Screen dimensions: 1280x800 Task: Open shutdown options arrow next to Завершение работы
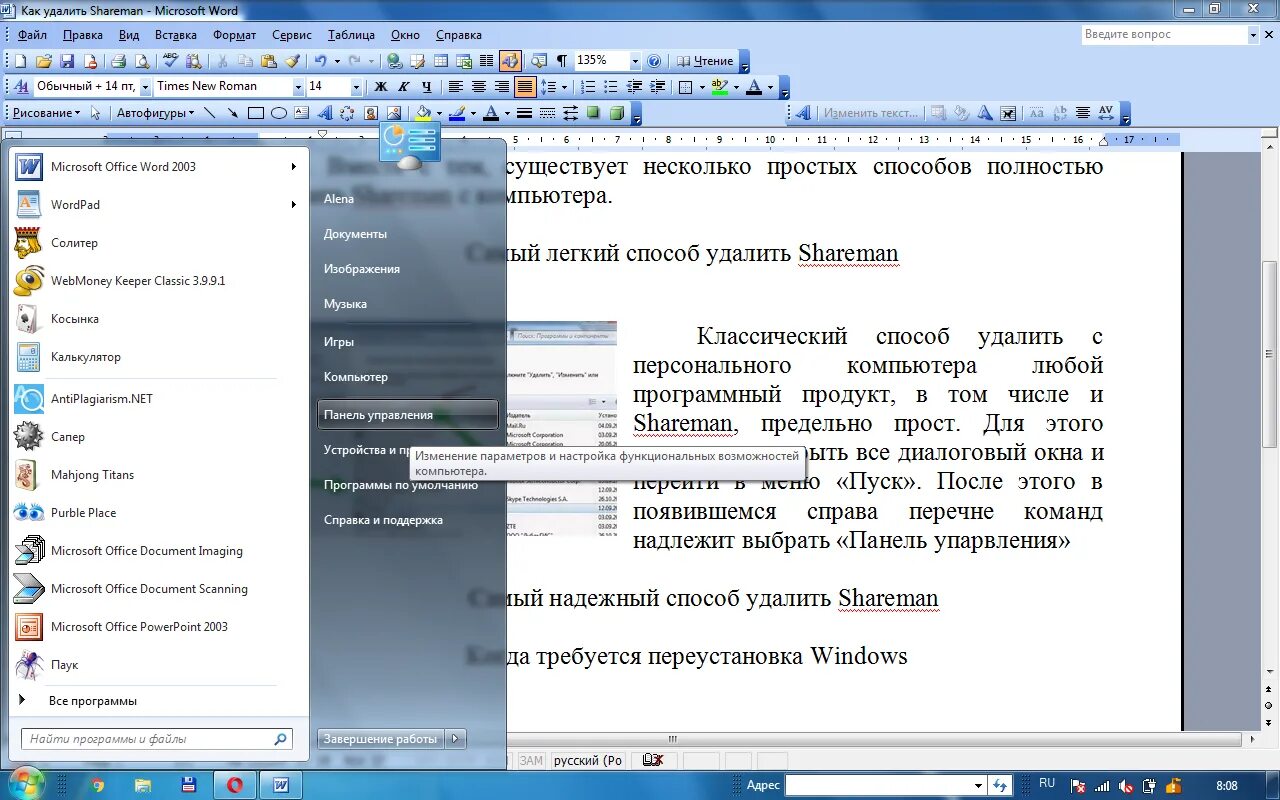(x=456, y=739)
